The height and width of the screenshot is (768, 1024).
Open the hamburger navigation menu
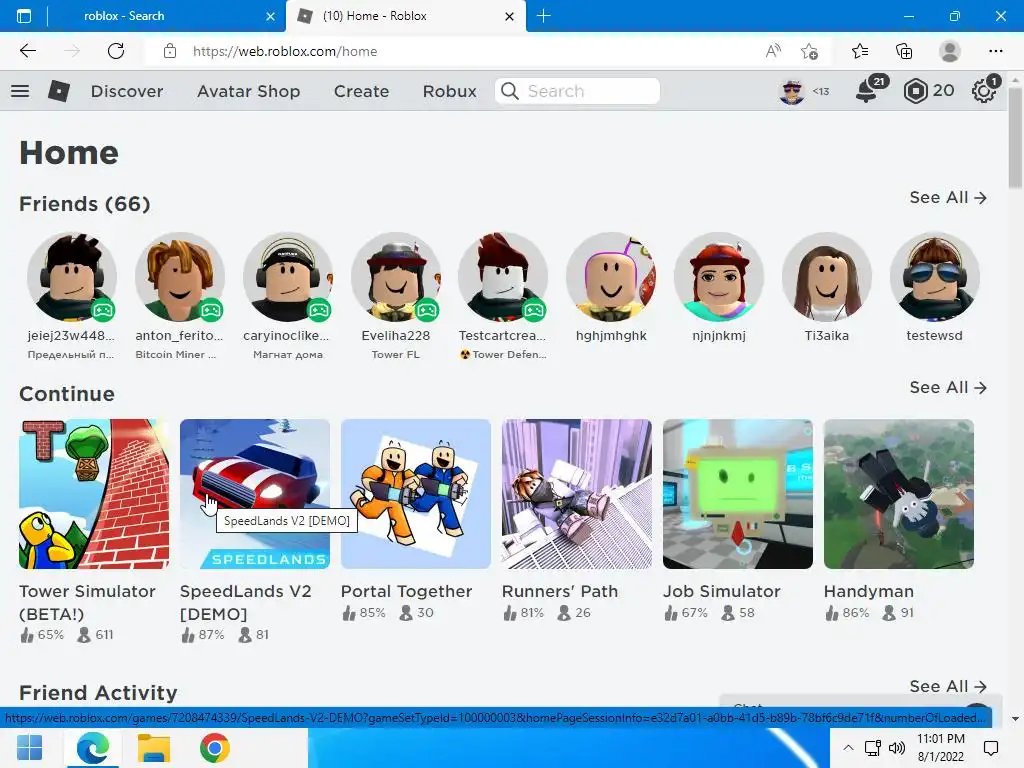tap(20, 91)
